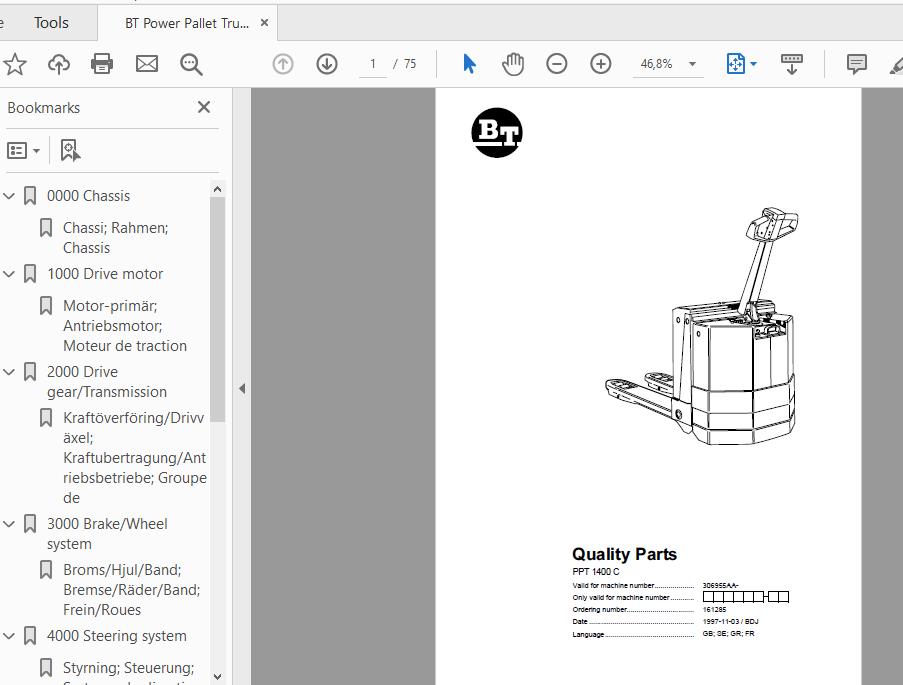Viewport: 903px width, 685px height.
Task: Open 0000 Chassis bookmark
Action: (x=88, y=196)
